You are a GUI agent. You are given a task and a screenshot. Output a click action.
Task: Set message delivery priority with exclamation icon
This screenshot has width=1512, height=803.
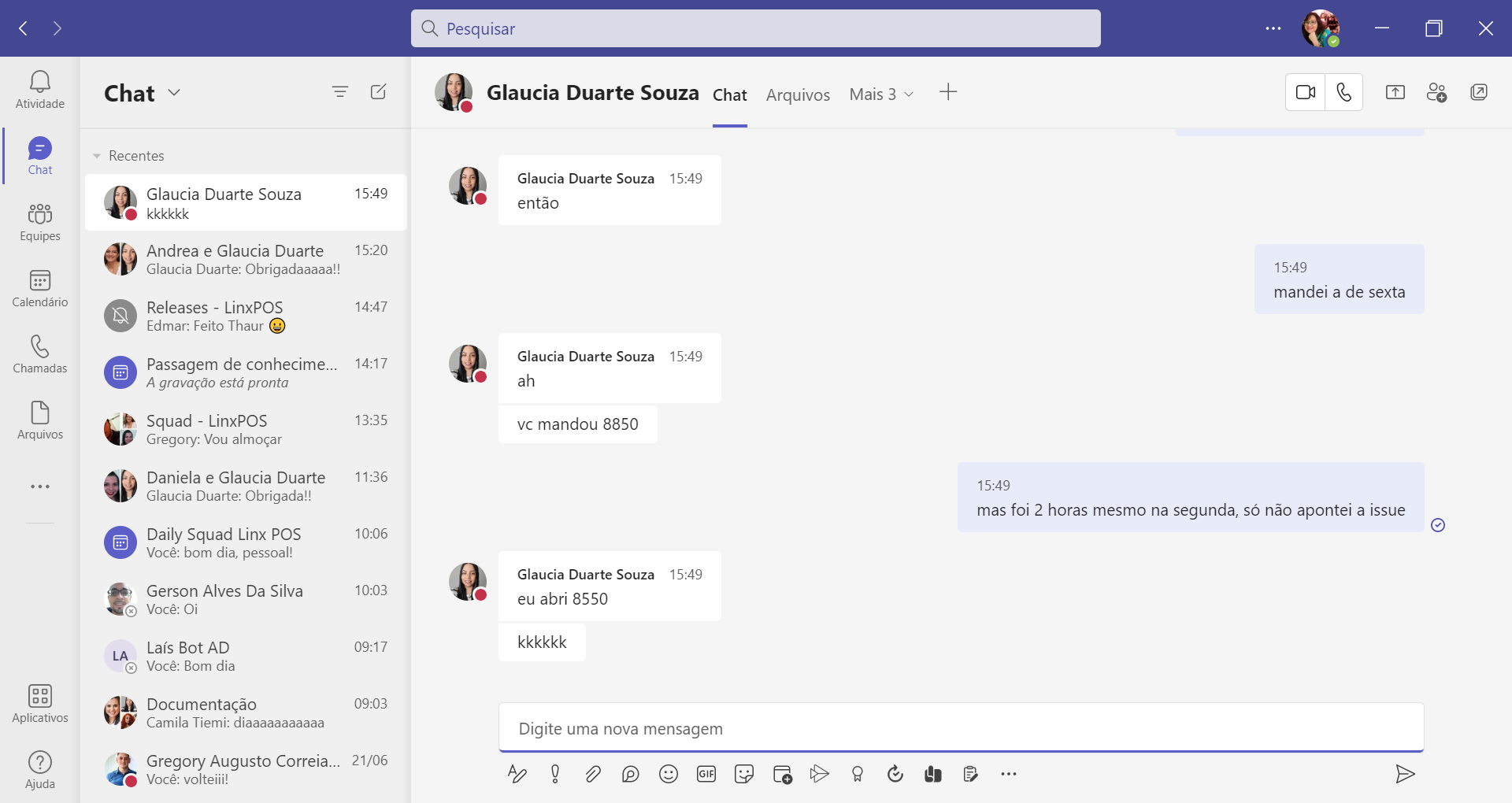[x=555, y=775]
